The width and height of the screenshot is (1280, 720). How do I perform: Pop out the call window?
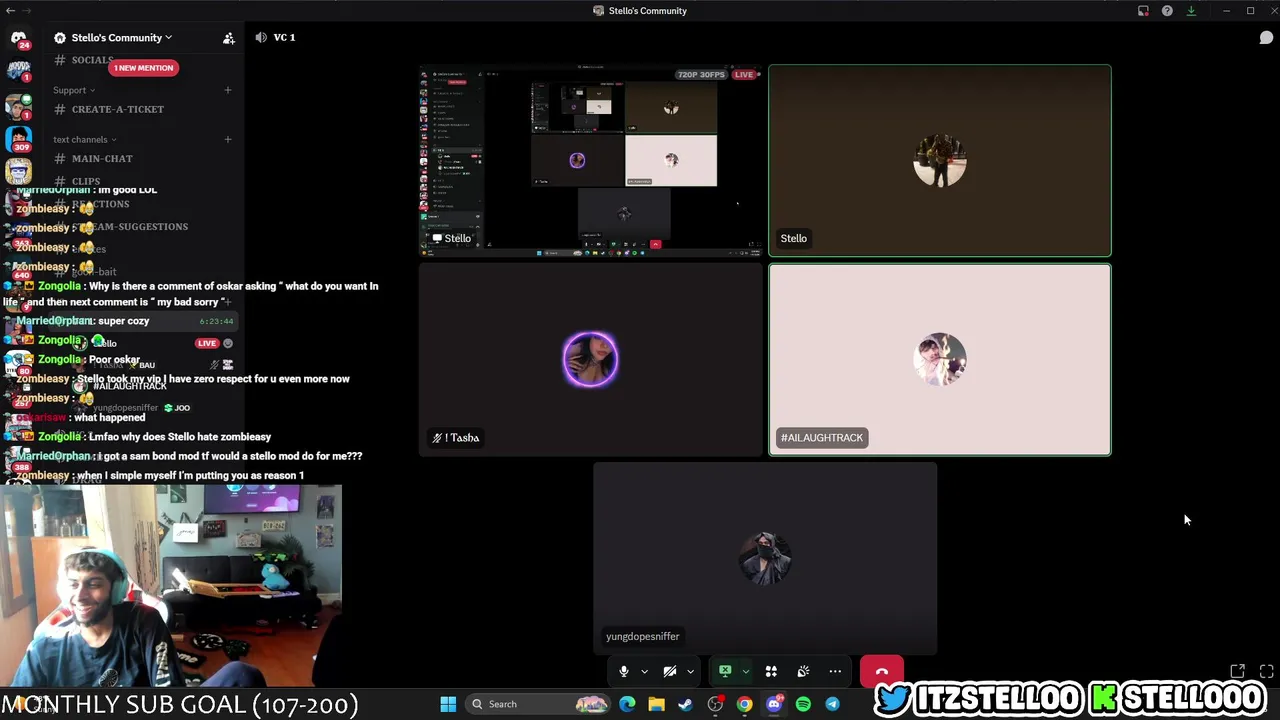click(1237, 671)
